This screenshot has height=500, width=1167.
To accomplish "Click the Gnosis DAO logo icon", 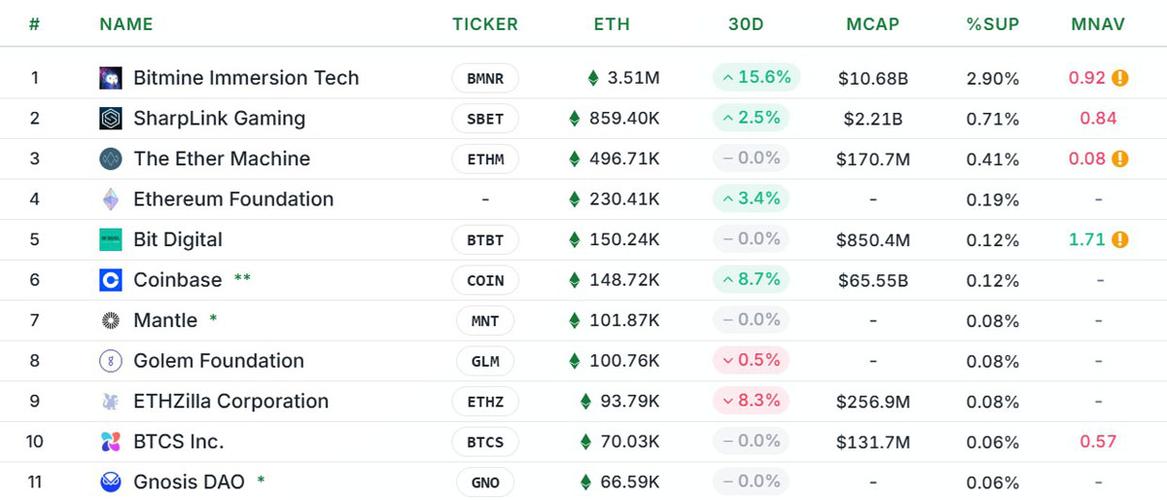I will tap(111, 482).
